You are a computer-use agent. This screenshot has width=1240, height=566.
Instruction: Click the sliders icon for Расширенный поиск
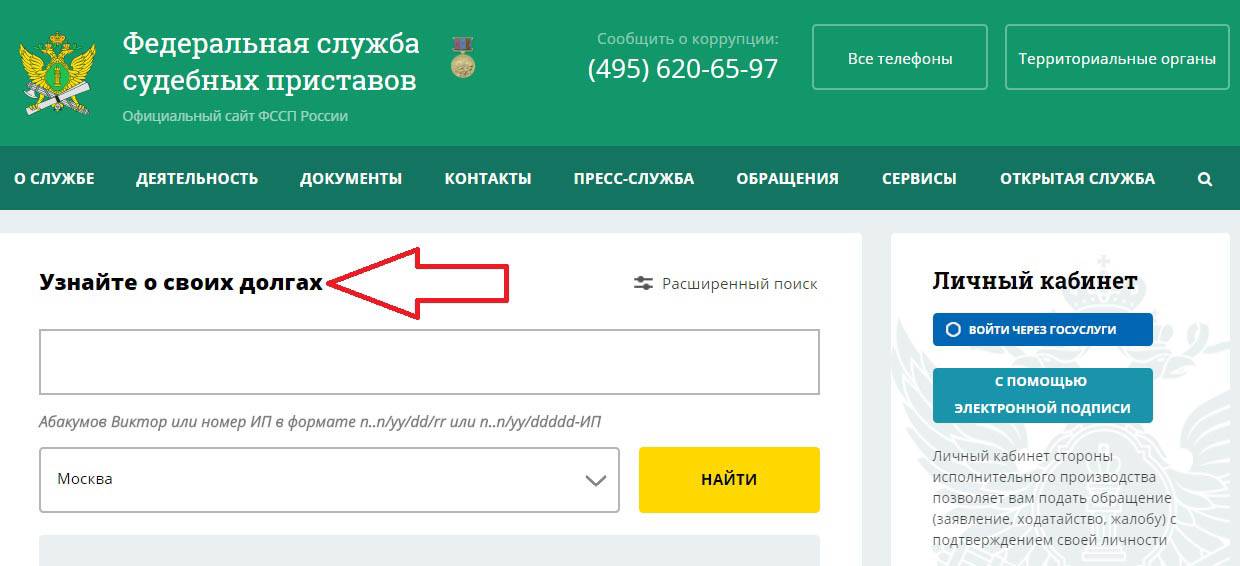[643, 284]
